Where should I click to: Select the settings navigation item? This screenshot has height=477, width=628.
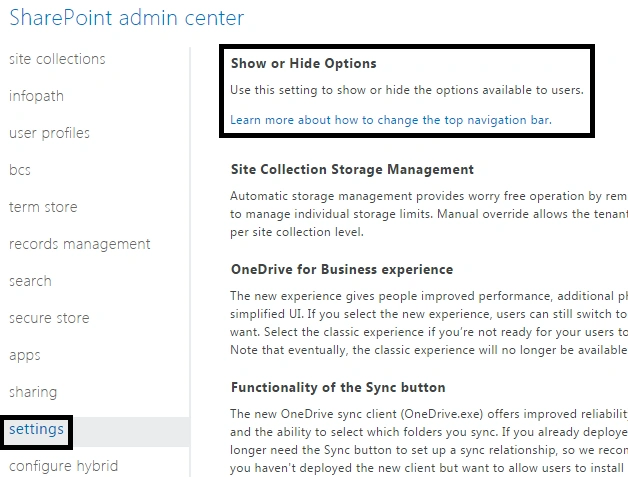tap(36, 429)
